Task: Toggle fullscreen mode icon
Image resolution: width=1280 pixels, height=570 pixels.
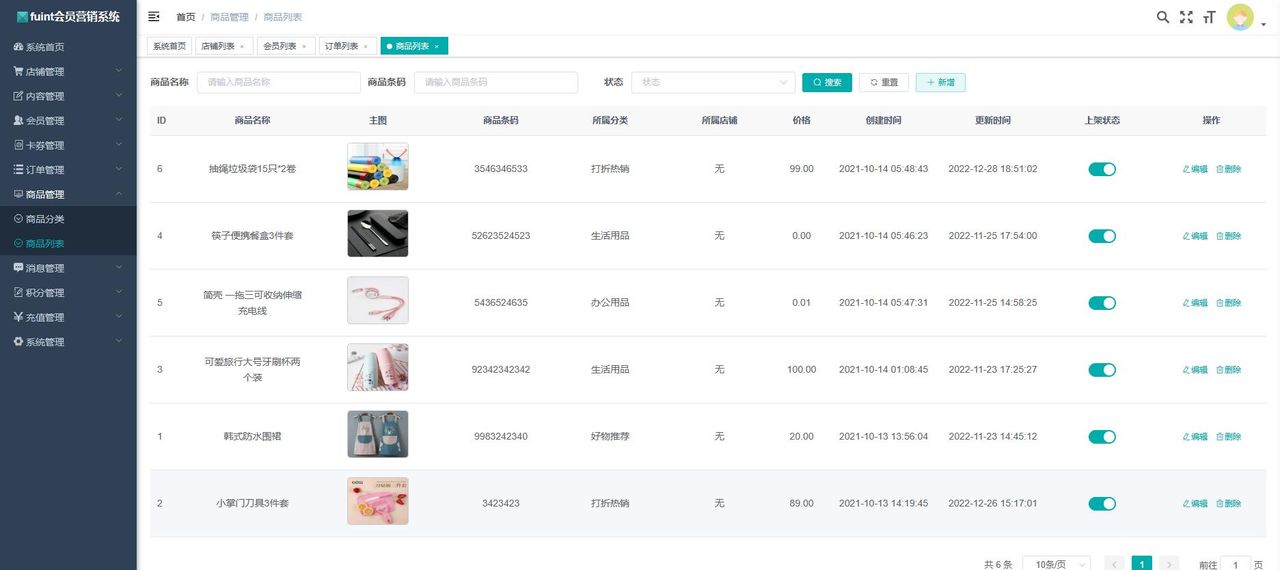Action: coord(1186,17)
